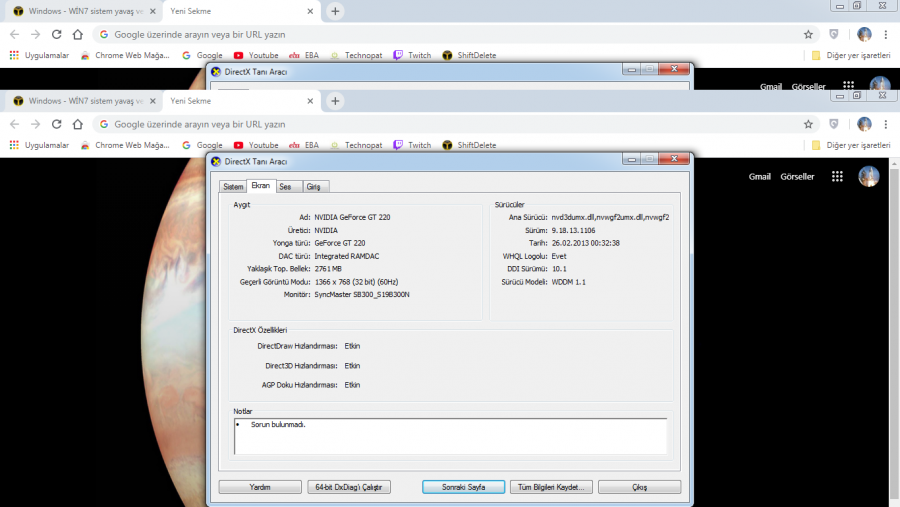Image resolution: width=900 pixels, height=507 pixels.
Task: Go back in the background Chrome window
Action: [x=14, y=34]
